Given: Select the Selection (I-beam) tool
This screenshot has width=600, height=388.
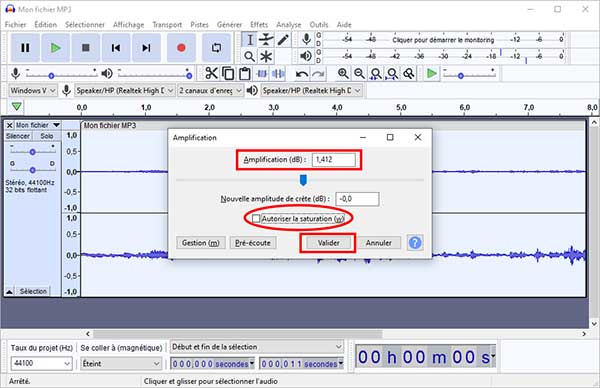Looking at the screenshot, I should point(249,40).
